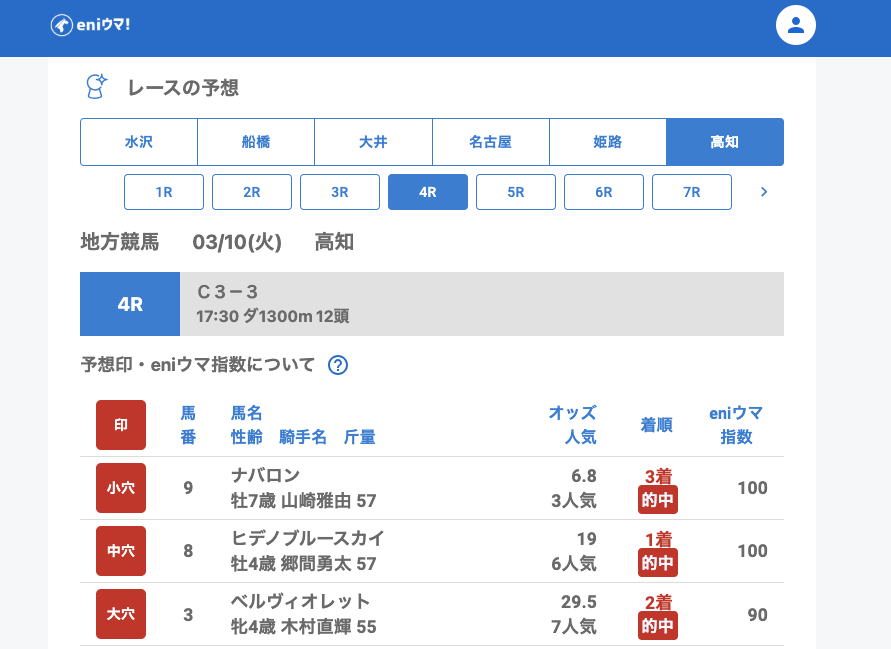This screenshot has width=891, height=649.
Task: Switch to race 3R
Action: [340, 192]
